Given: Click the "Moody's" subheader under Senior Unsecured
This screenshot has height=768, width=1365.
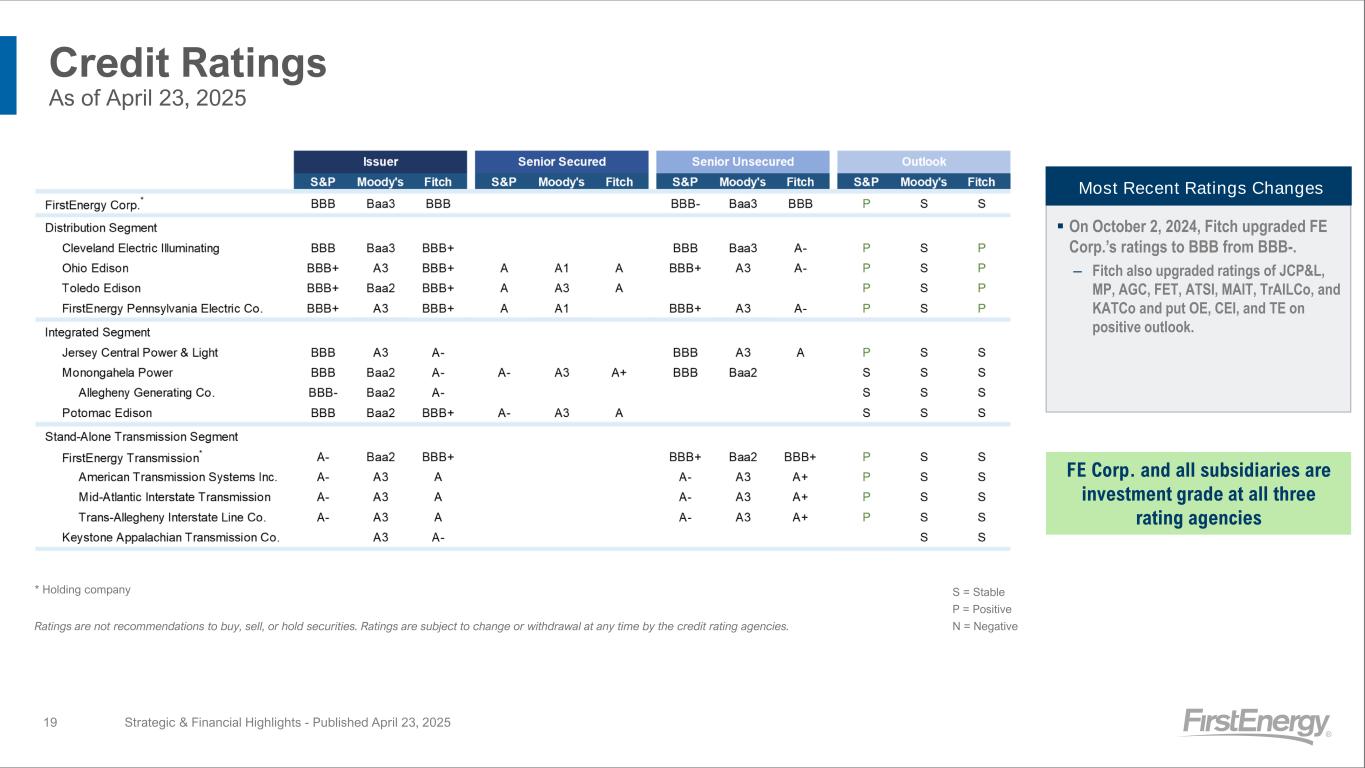Looking at the screenshot, I should 742,182.
